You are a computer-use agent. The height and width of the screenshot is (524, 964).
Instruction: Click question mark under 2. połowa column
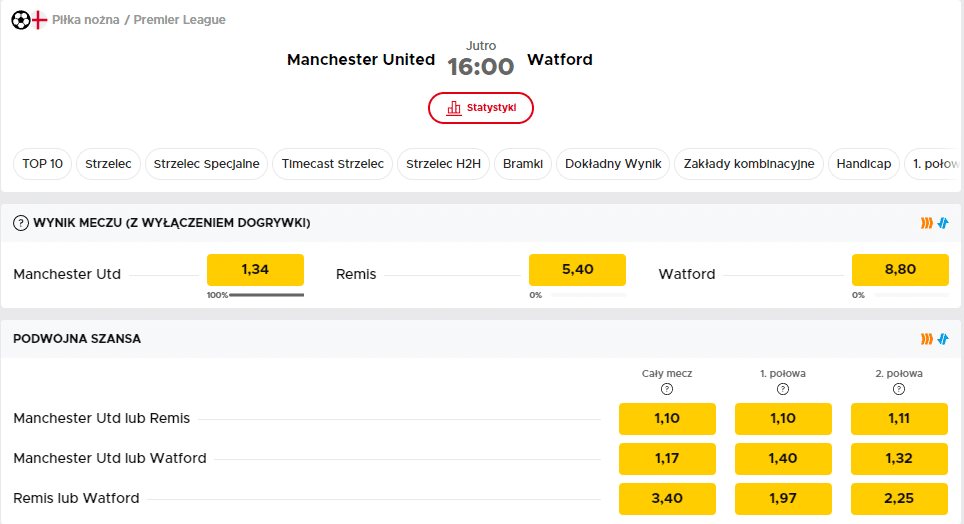[899, 390]
